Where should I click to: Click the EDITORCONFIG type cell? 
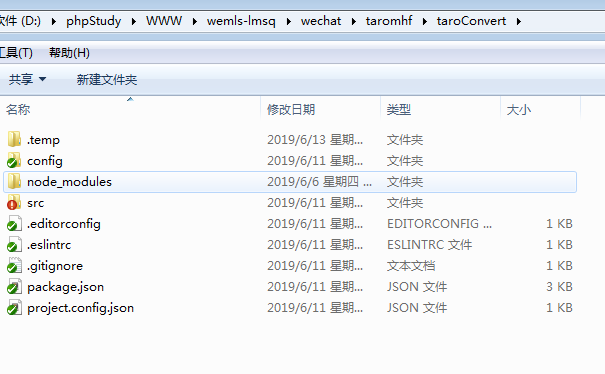[439, 223]
